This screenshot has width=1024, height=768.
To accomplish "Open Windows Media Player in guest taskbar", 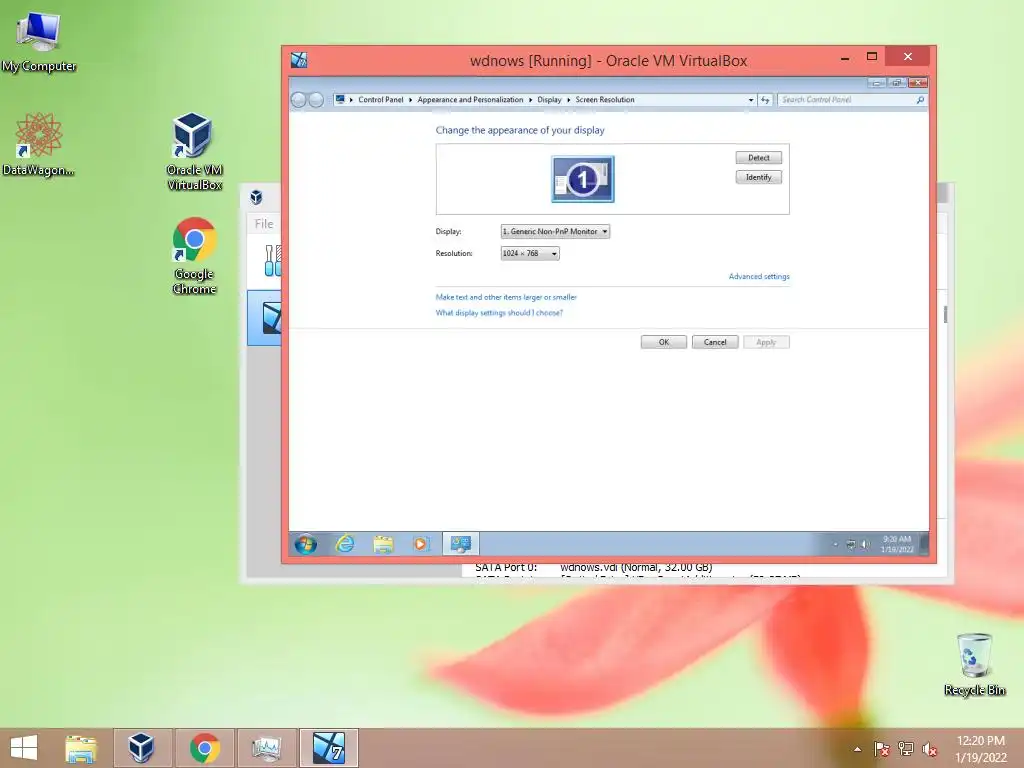I will (421, 543).
